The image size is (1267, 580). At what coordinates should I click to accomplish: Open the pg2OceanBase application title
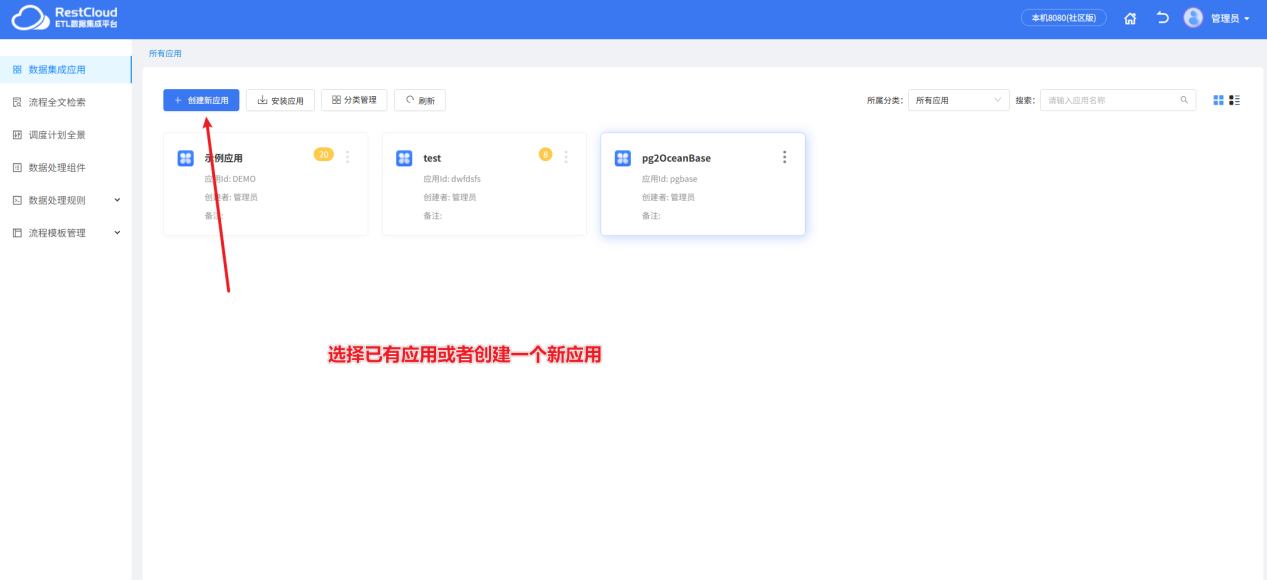676,158
